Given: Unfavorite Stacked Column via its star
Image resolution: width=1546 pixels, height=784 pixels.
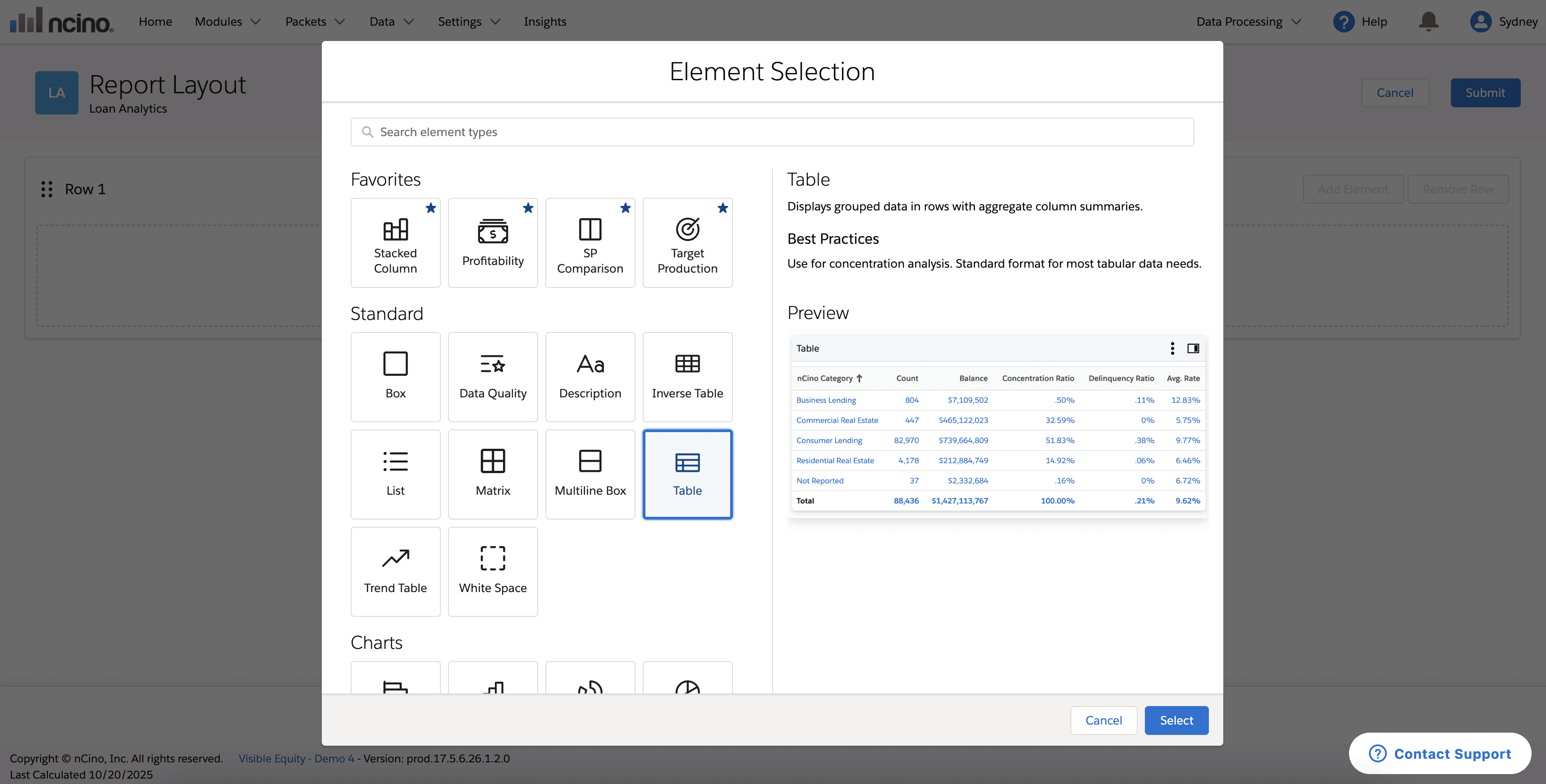Looking at the screenshot, I should 430,208.
